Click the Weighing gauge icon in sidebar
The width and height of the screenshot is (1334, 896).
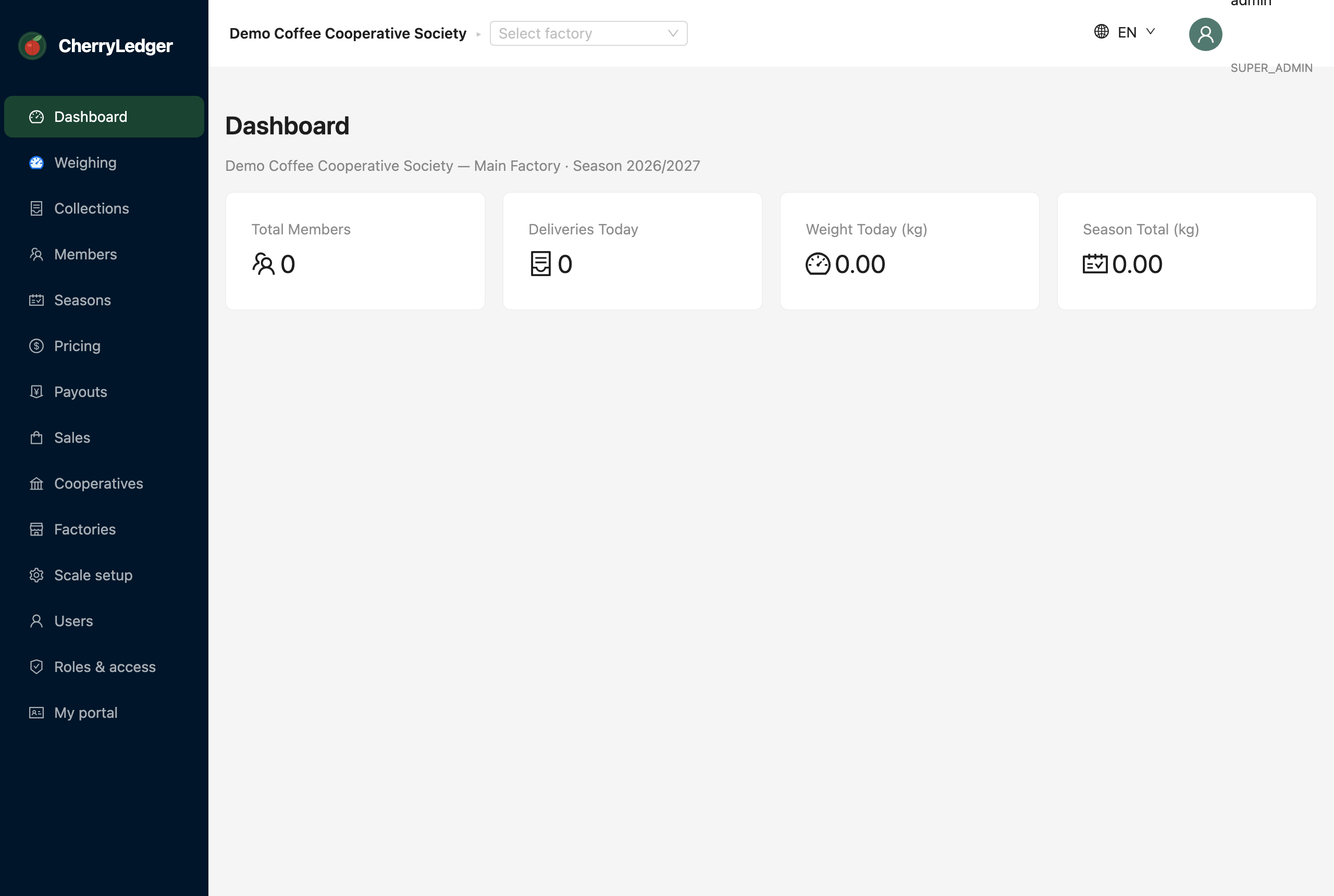(36, 163)
